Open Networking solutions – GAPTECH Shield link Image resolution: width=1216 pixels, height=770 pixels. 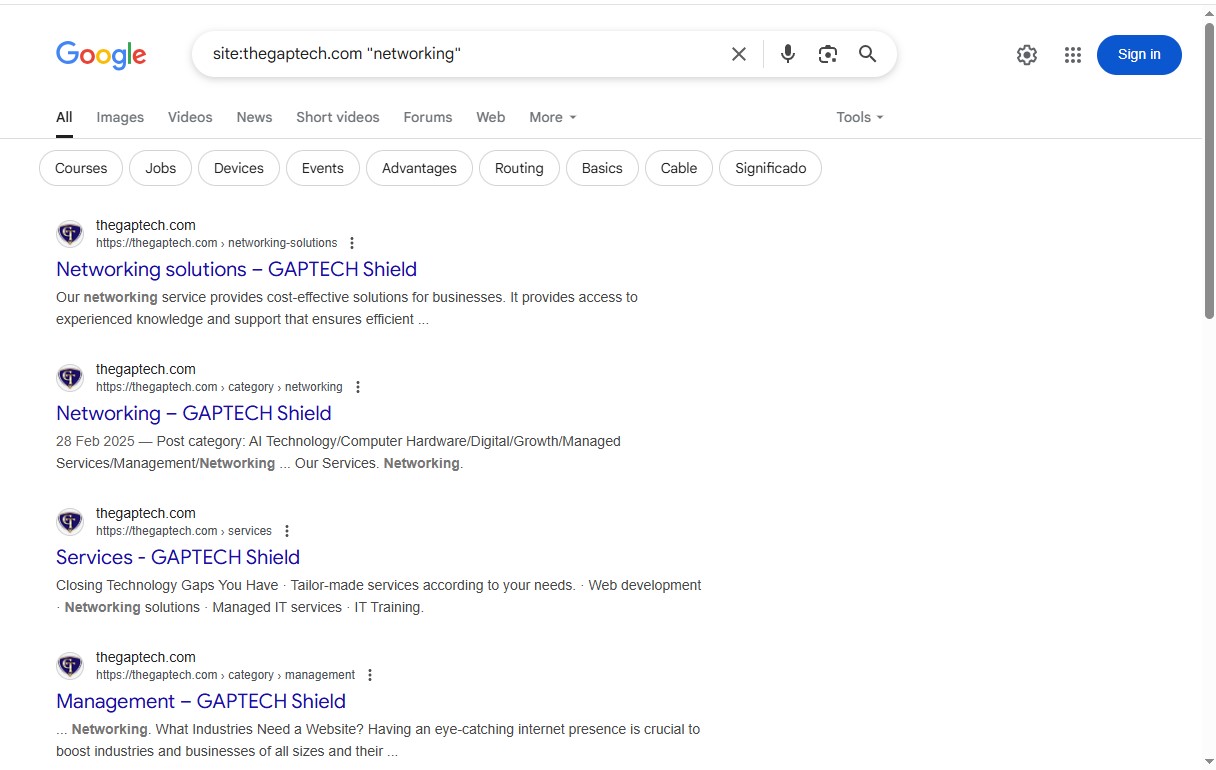(236, 269)
